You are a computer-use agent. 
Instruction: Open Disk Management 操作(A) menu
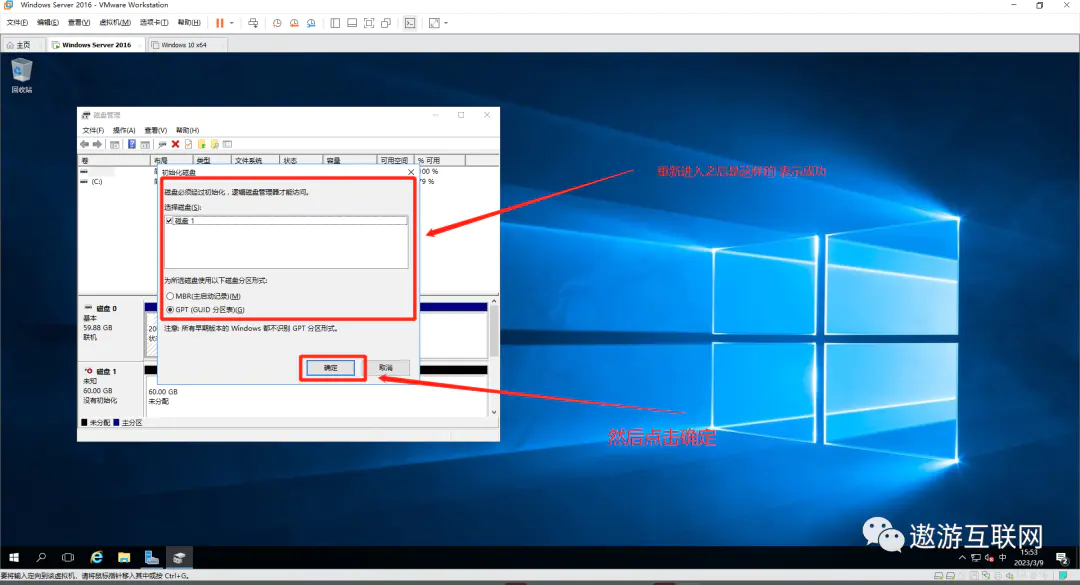tap(124, 130)
